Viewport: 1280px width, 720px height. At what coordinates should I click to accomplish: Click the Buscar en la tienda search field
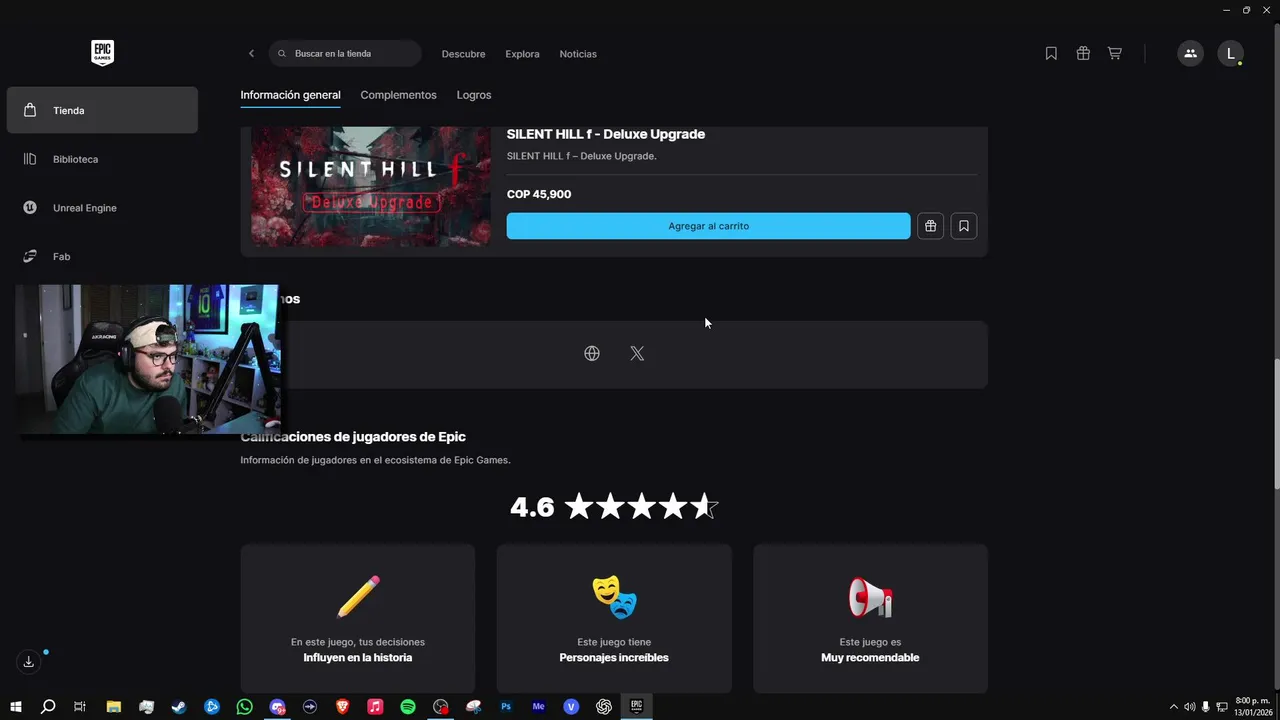[345, 54]
